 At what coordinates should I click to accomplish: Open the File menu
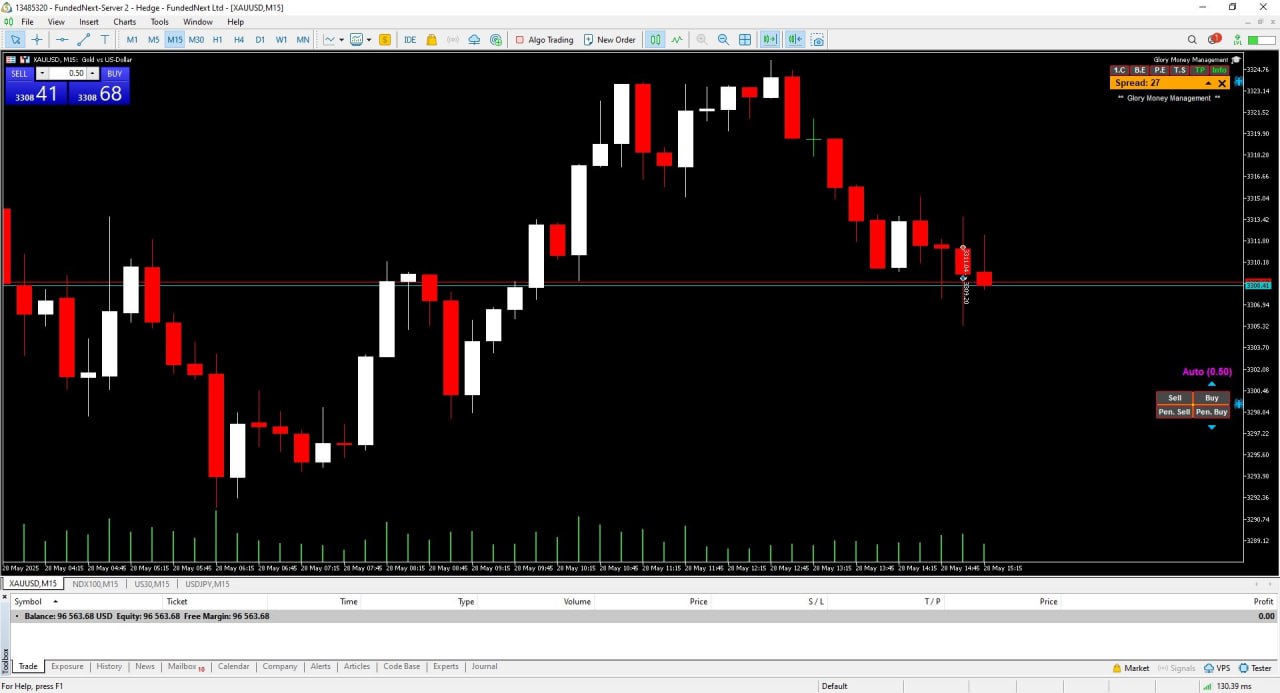click(x=26, y=22)
